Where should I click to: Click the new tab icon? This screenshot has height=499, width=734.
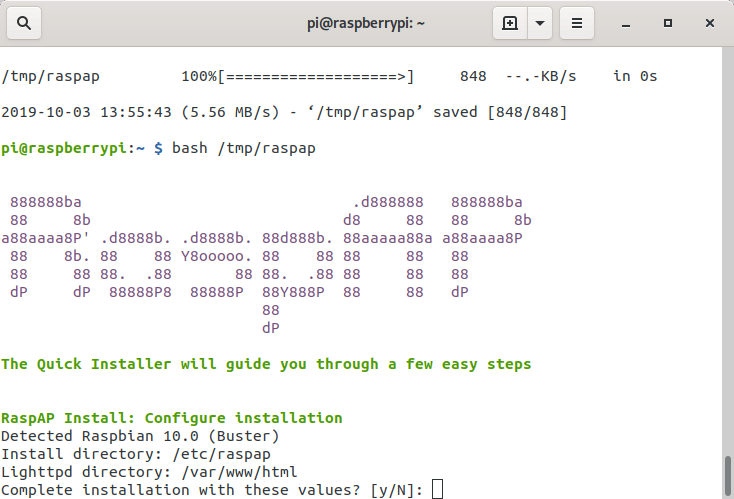[x=510, y=22]
